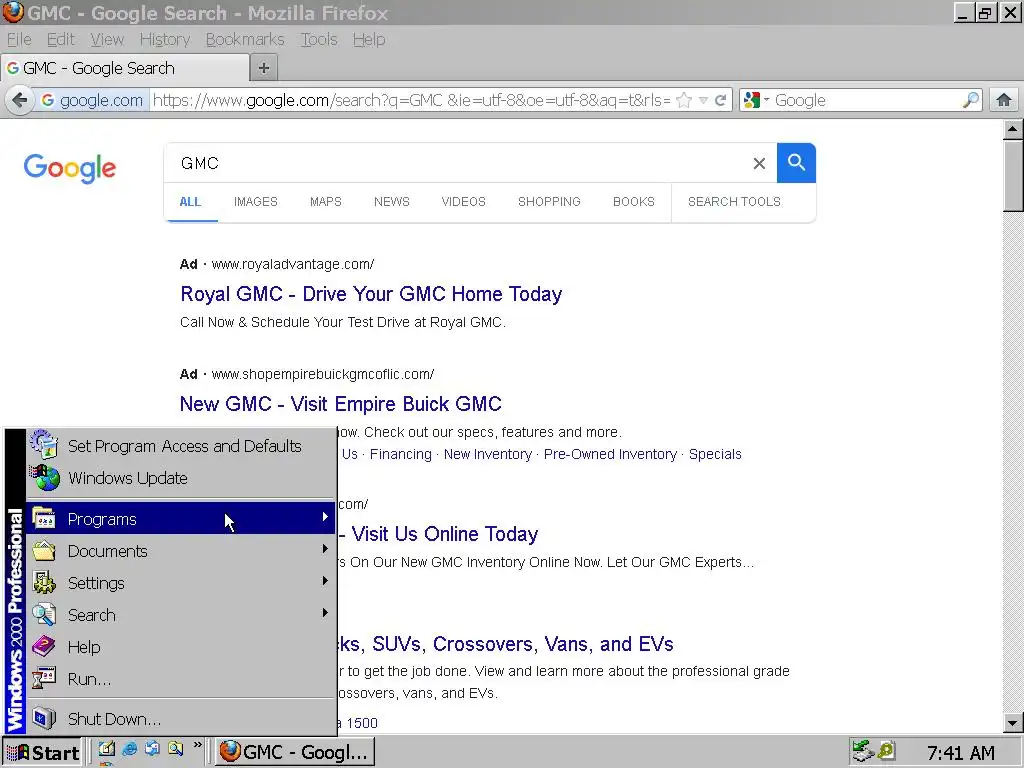Screen dimensions: 1024x768
Task: Open Firefox home page via house icon
Action: click(1004, 100)
